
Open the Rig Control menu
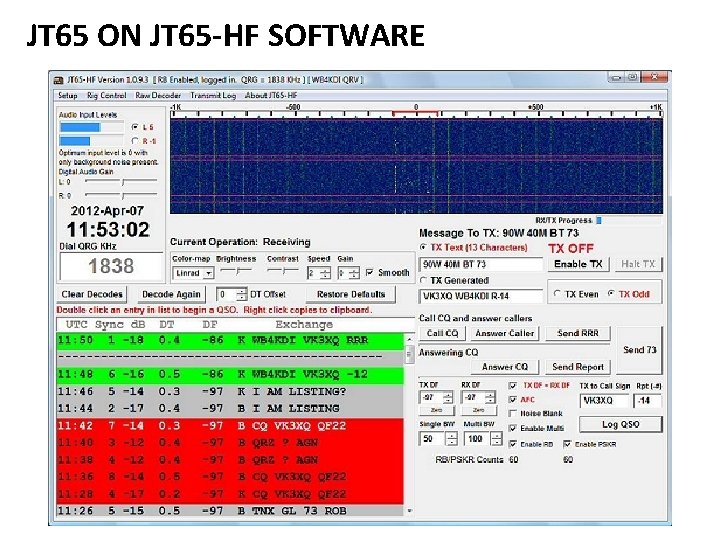point(106,96)
